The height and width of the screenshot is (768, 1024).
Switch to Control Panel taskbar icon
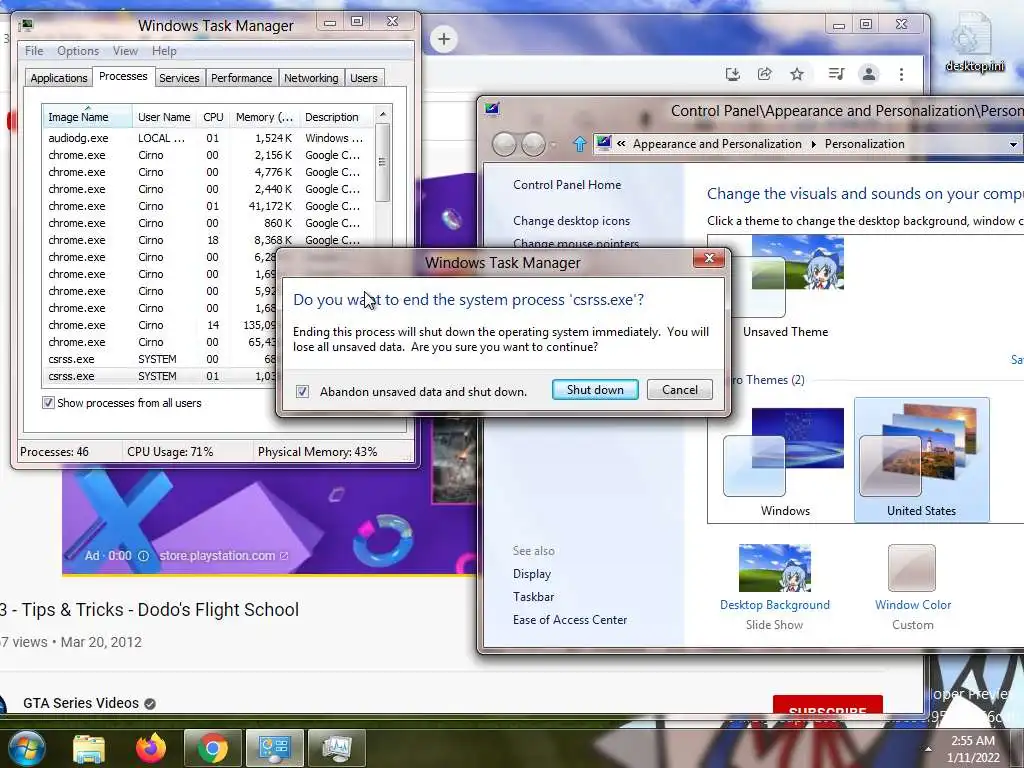[274, 748]
